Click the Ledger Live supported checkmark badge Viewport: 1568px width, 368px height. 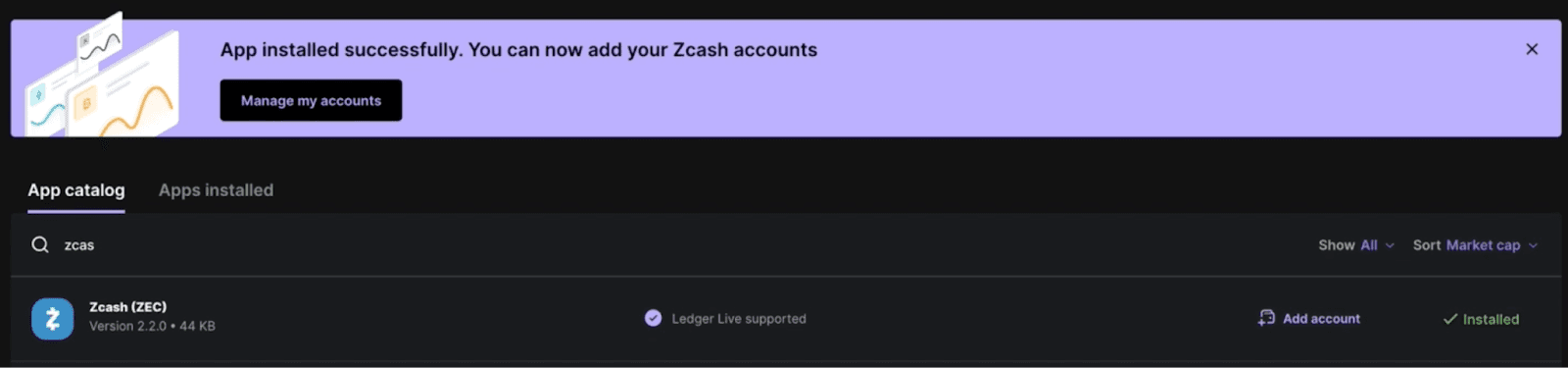tap(653, 318)
